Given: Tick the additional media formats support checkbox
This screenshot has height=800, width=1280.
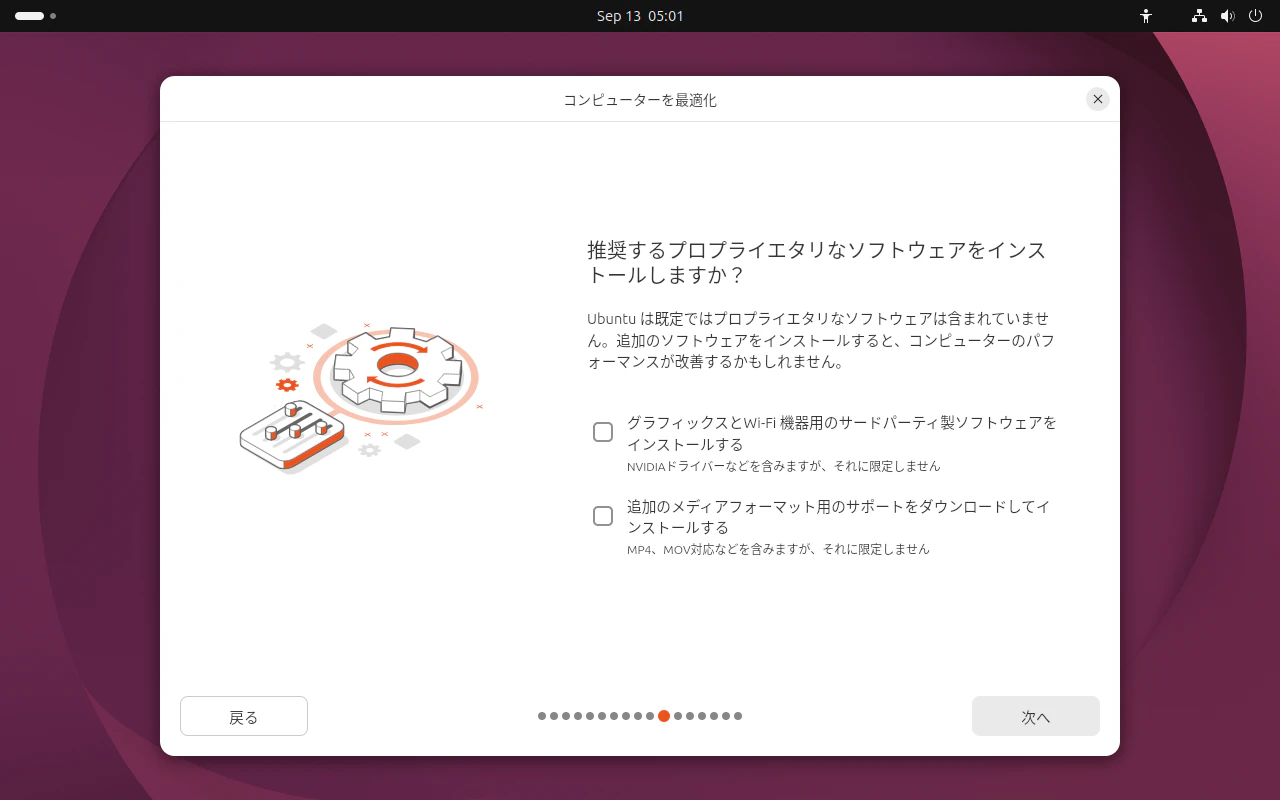Looking at the screenshot, I should point(603,516).
